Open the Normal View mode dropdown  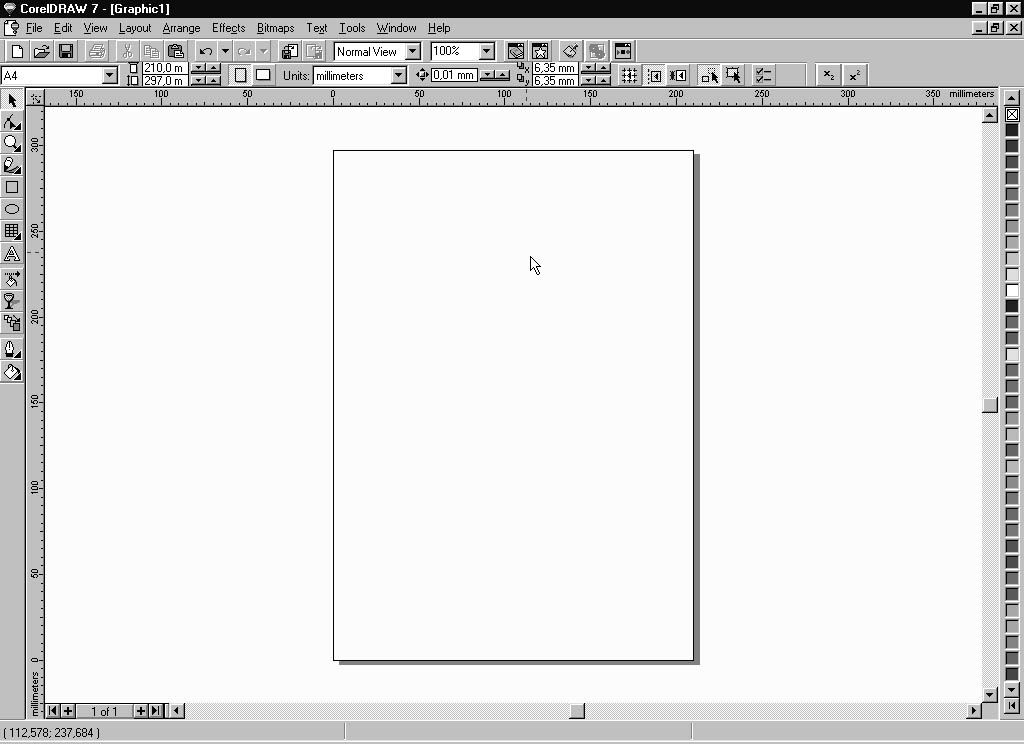coord(412,51)
